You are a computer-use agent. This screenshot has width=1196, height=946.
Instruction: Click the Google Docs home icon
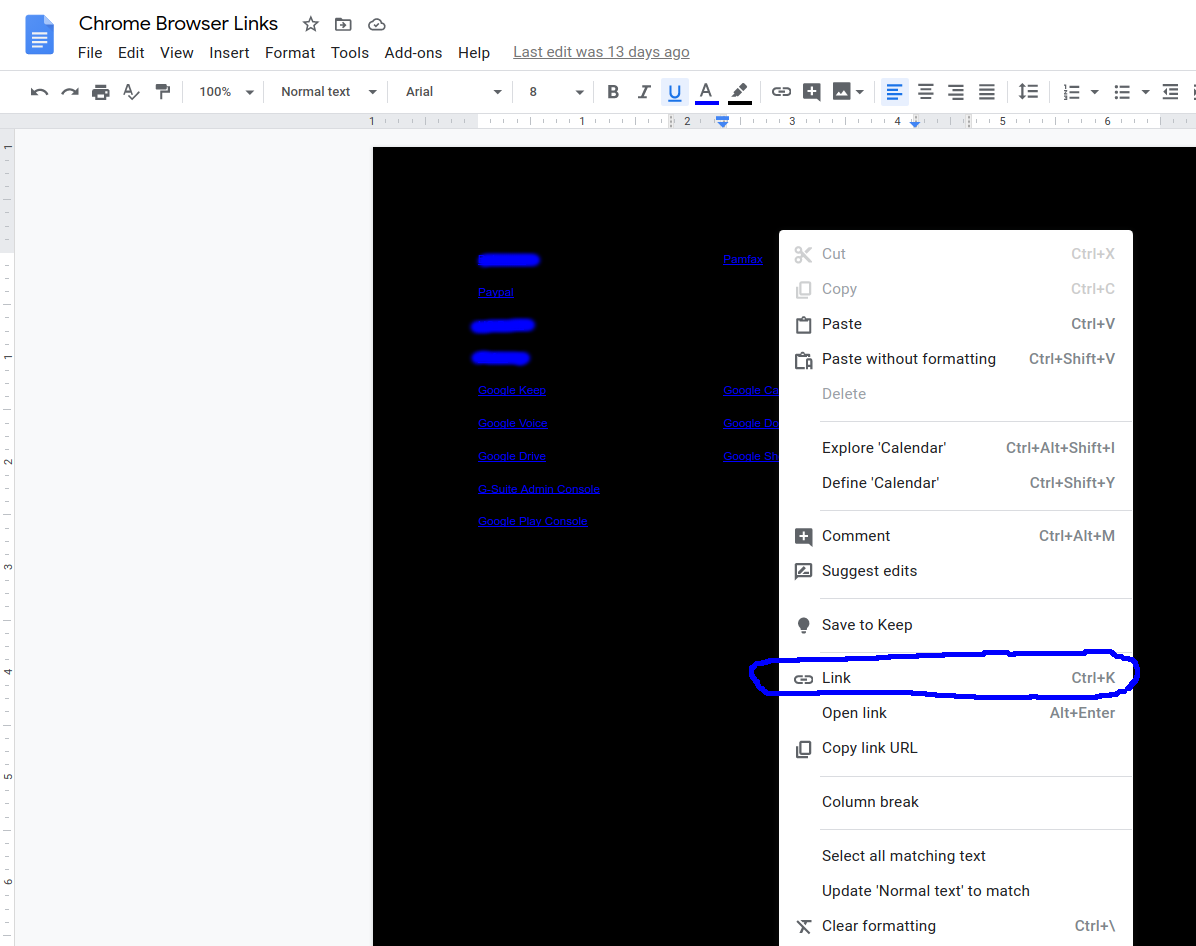40,35
